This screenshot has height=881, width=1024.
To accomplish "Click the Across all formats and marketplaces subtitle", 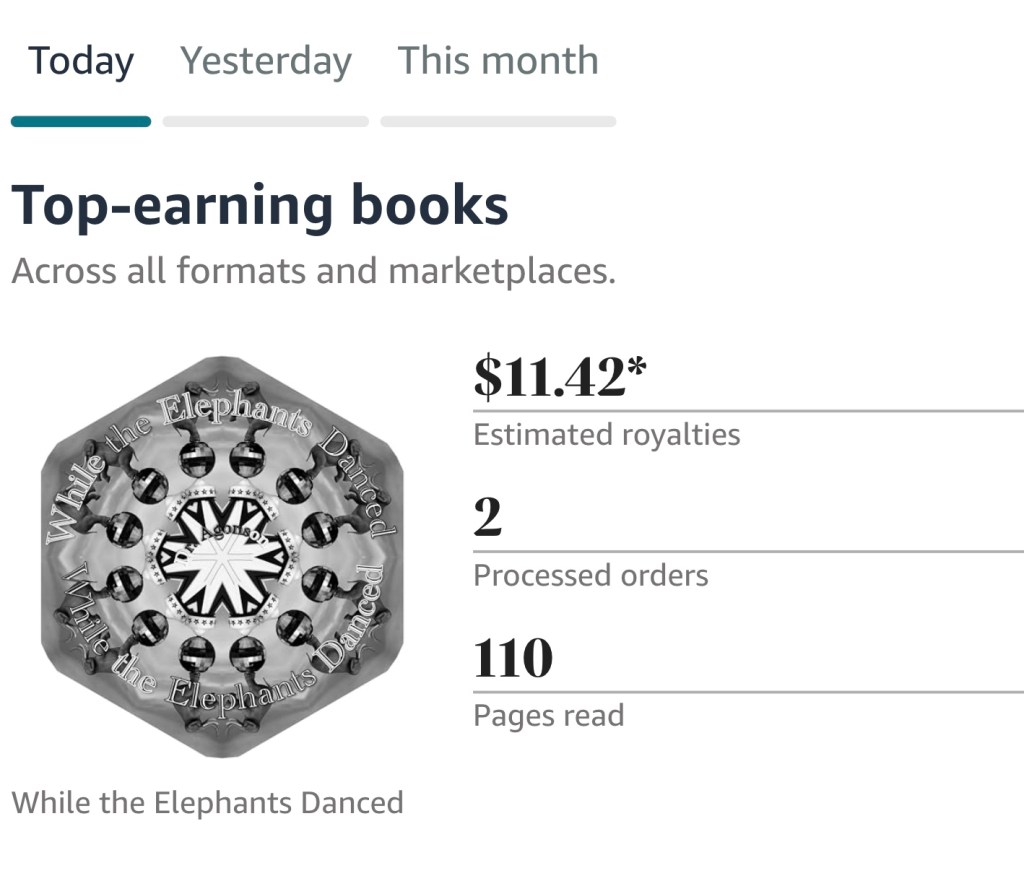I will click(313, 270).
